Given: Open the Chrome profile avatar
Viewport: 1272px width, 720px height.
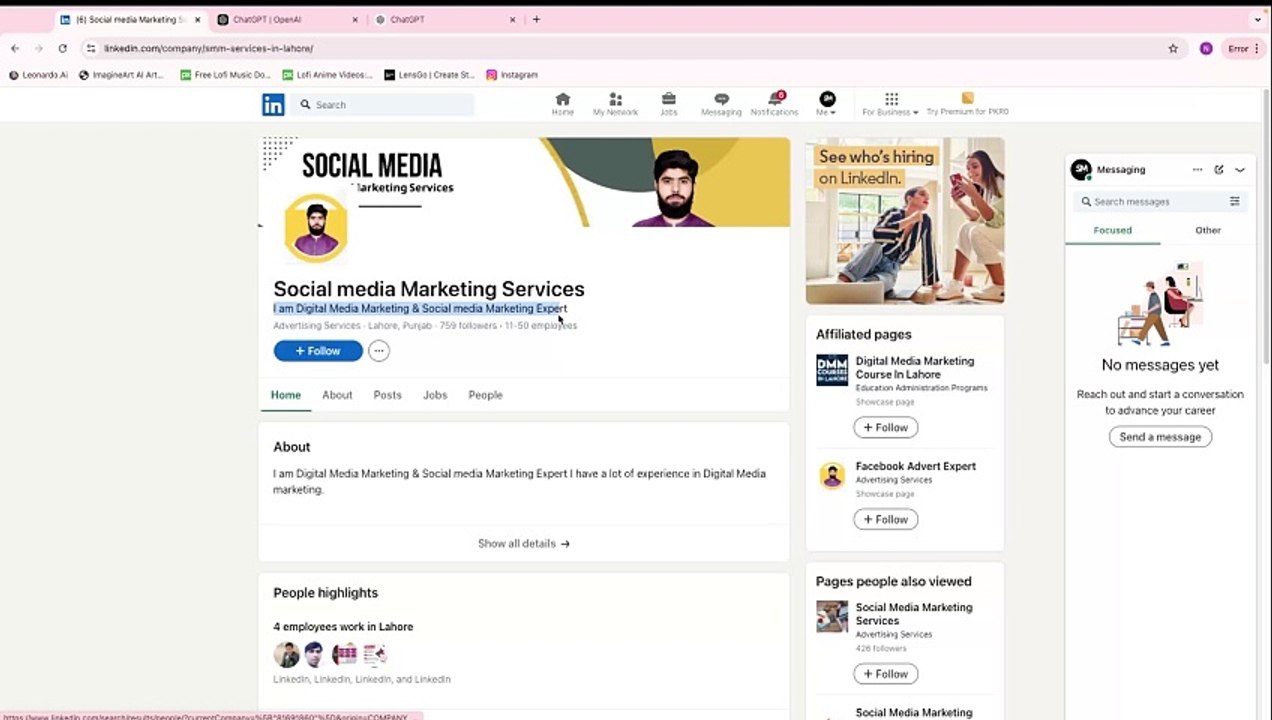Looking at the screenshot, I should click(x=1206, y=48).
